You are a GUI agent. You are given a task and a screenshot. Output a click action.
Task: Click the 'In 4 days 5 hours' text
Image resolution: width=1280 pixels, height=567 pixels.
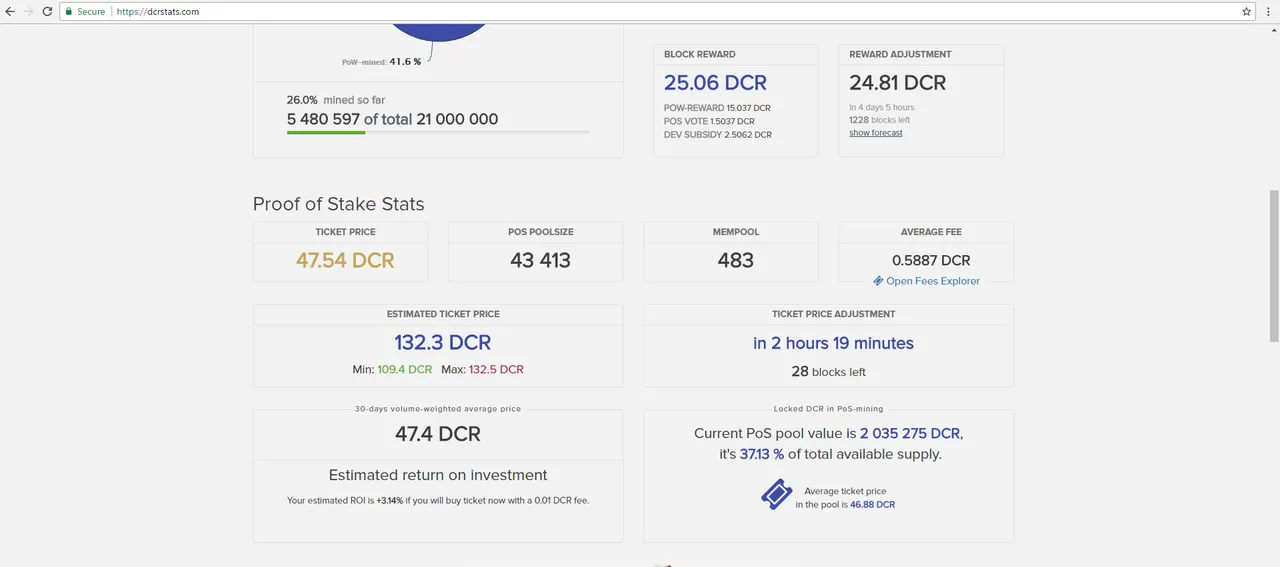[x=882, y=107]
